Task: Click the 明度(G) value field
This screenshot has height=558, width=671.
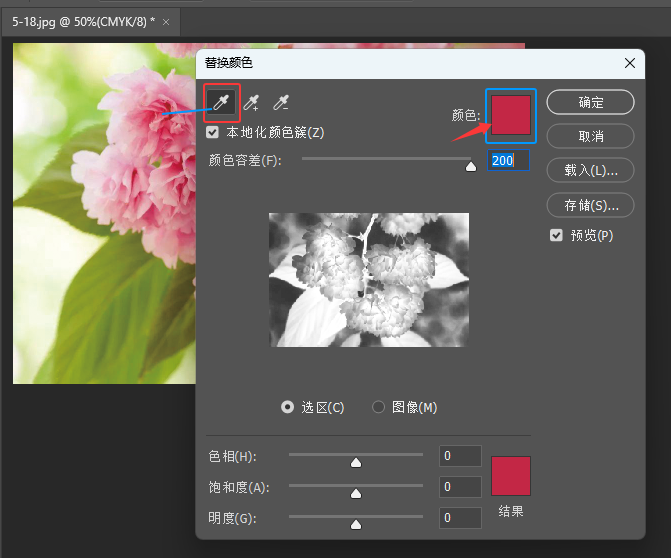Action: tap(460, 518)
